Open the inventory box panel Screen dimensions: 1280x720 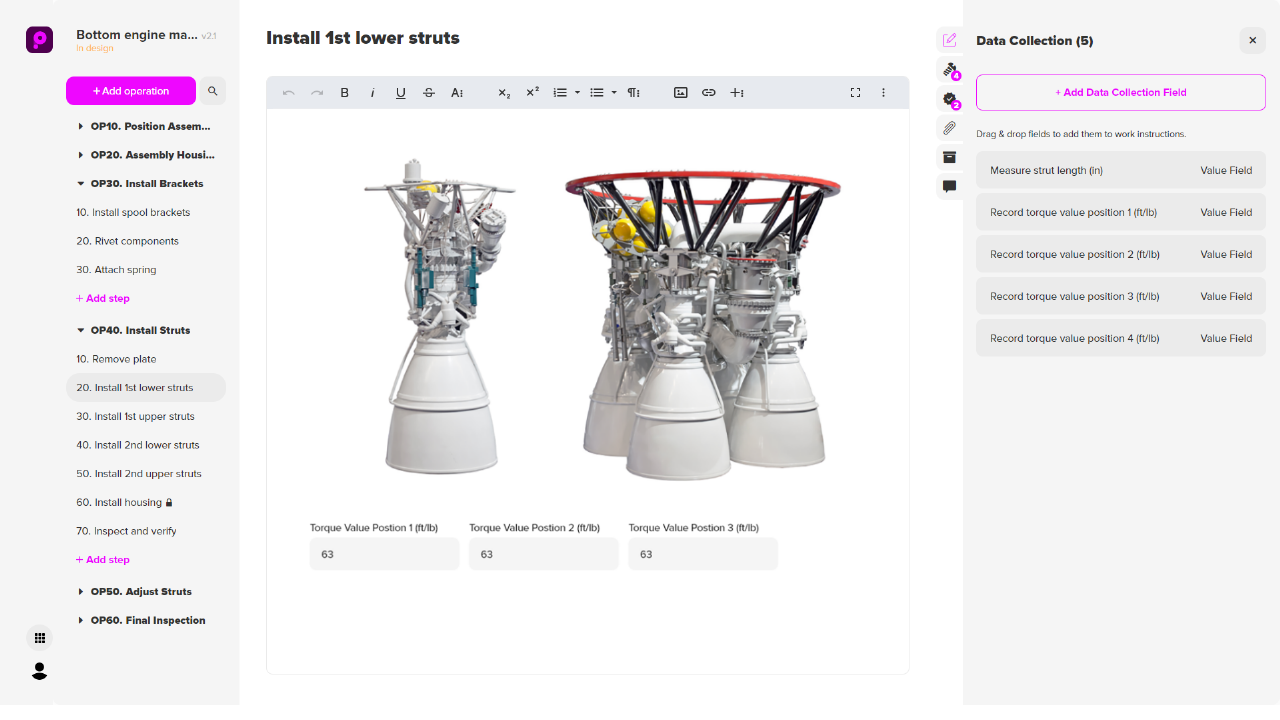[949, 157]
